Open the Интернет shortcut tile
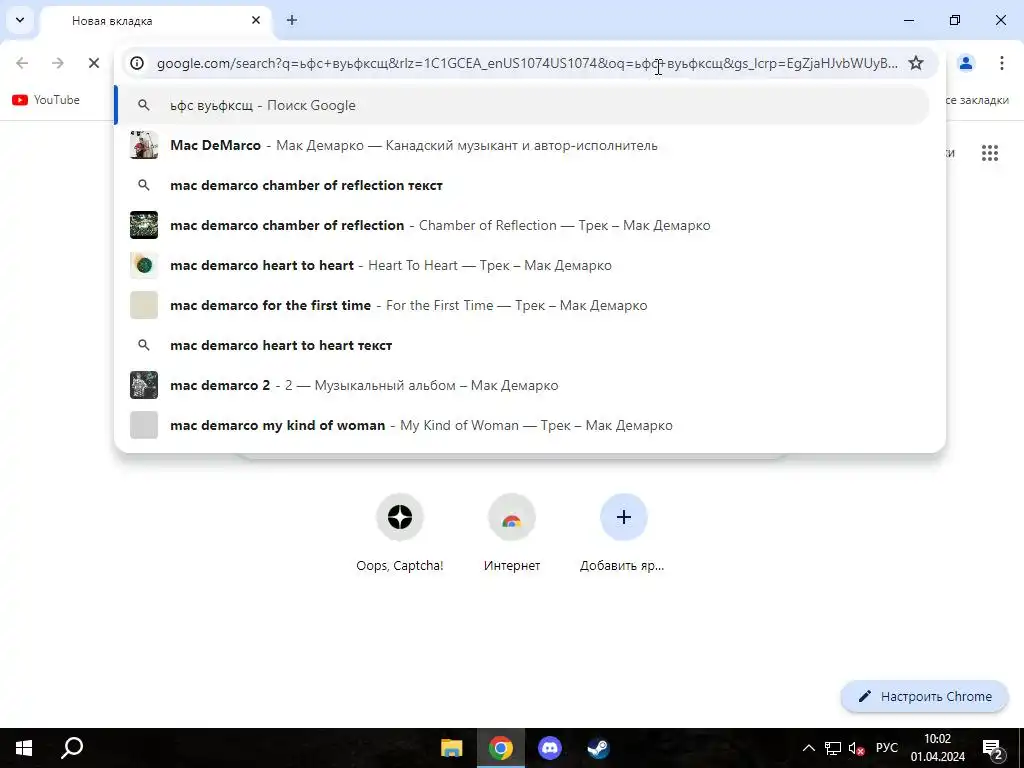 pos(512,534)
